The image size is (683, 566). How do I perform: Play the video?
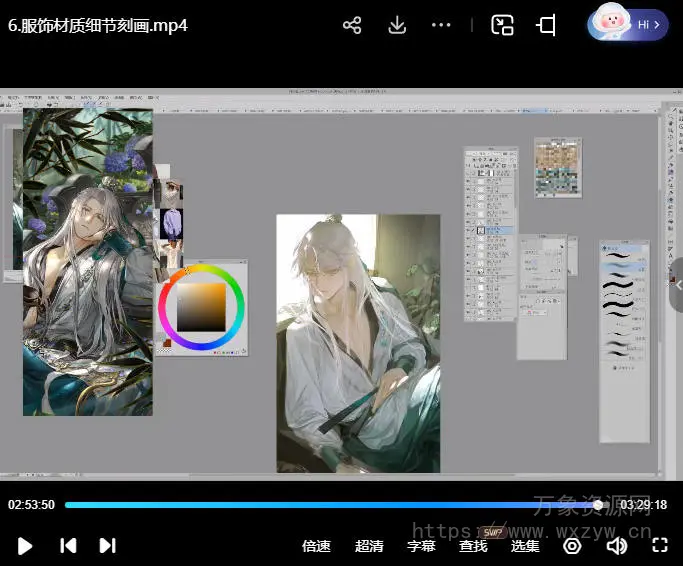(26, 545)
